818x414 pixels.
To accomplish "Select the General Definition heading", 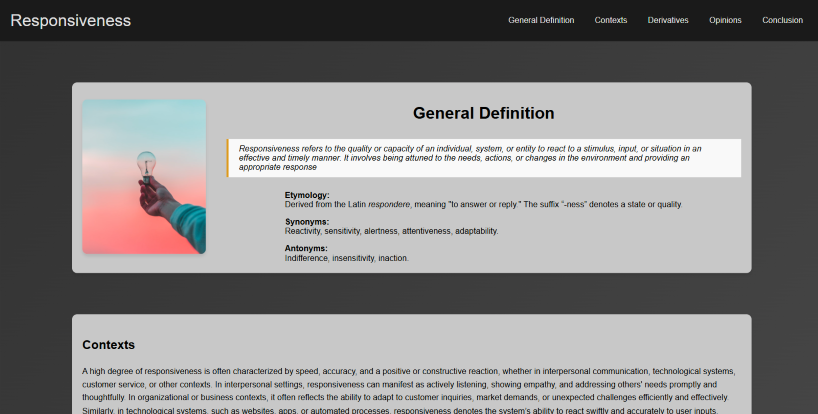I will pos(484,113).
